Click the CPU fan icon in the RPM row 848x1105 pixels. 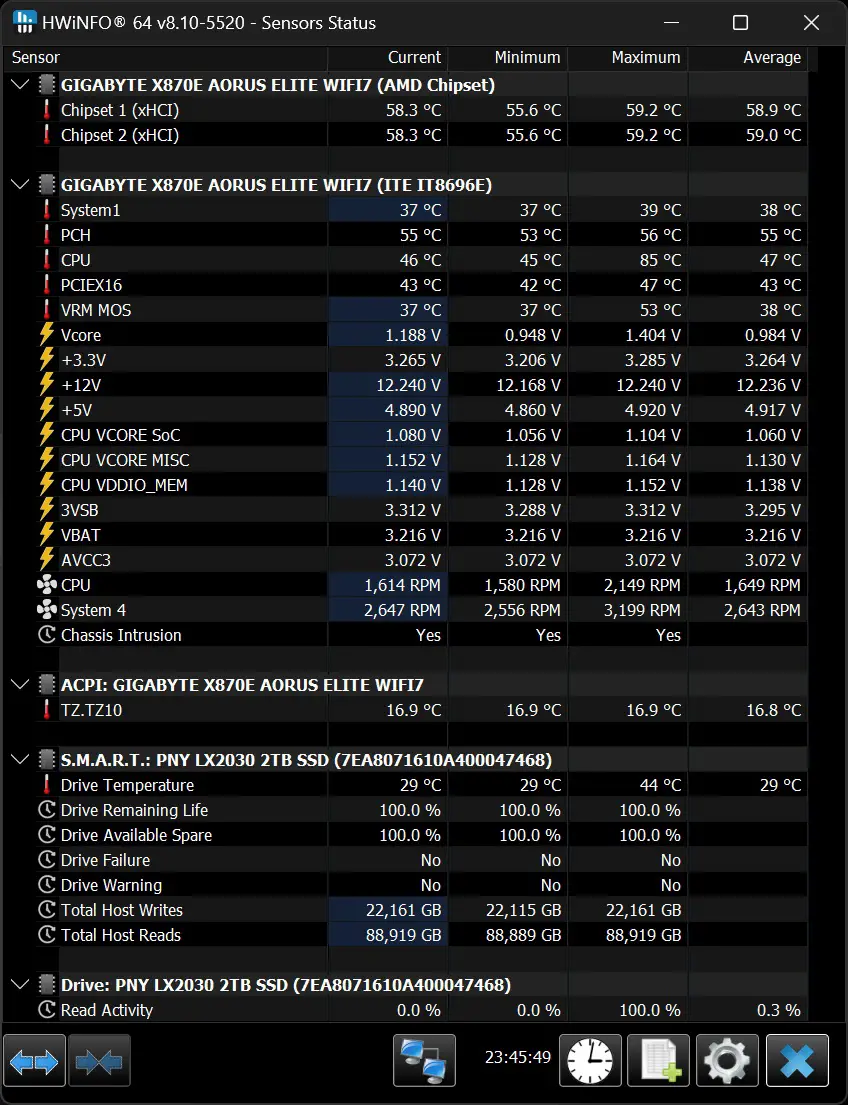pyautogui.click(x=47, y=585)
